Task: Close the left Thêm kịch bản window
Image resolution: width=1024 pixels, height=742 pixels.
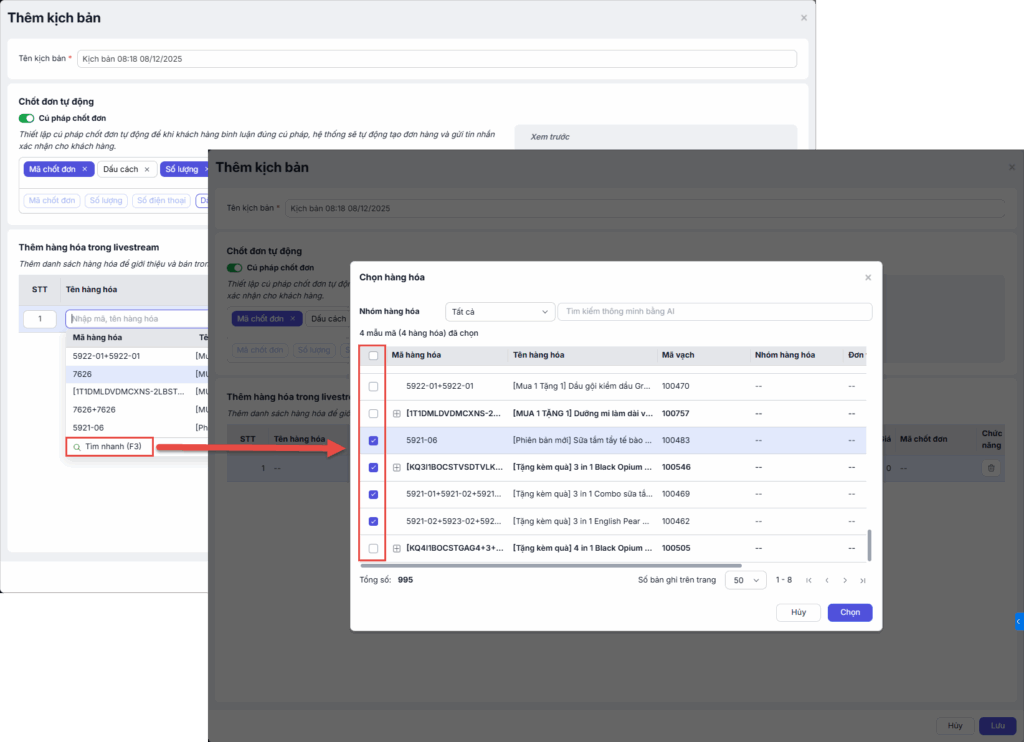Action: [804, 18]
